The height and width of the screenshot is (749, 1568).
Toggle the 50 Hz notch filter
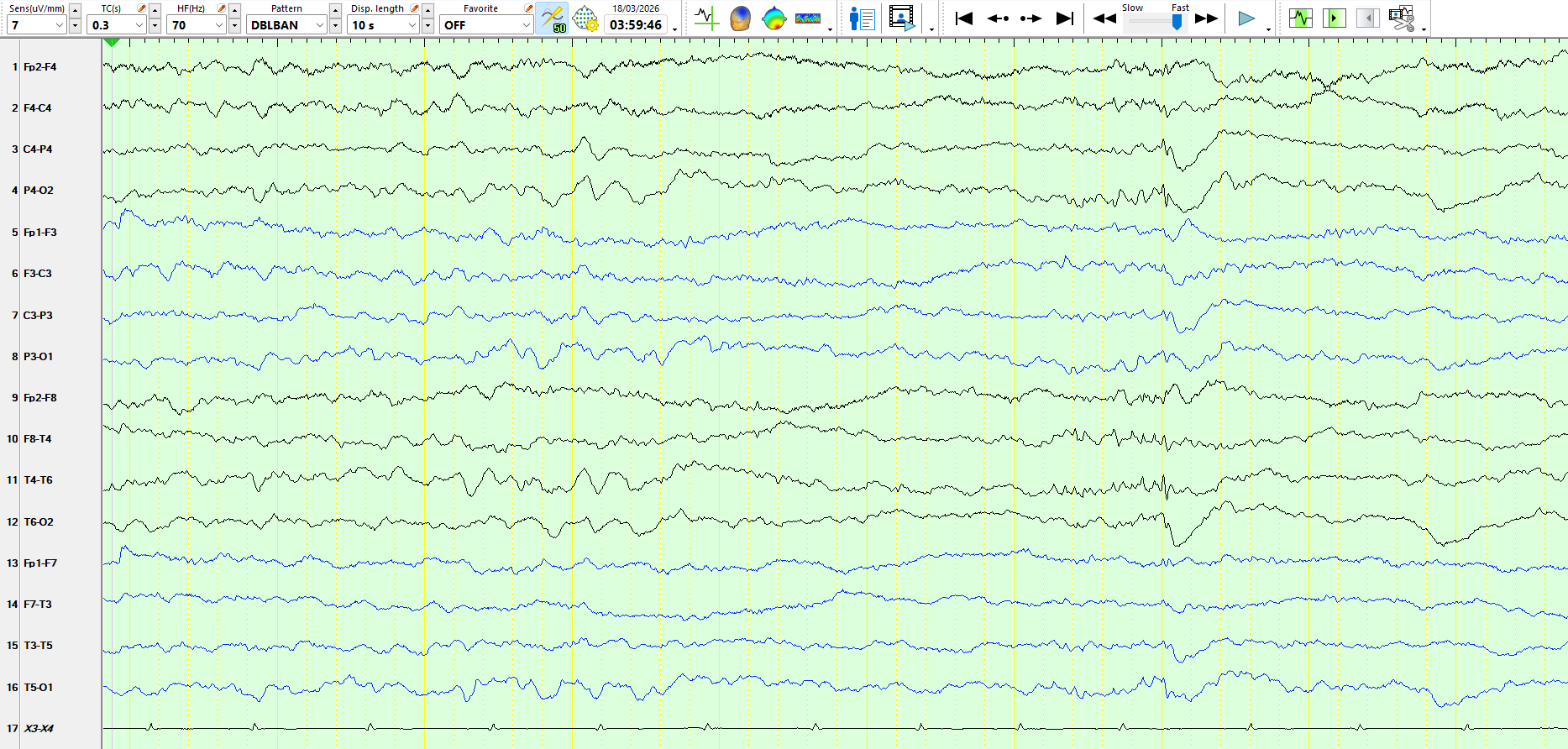553,18
